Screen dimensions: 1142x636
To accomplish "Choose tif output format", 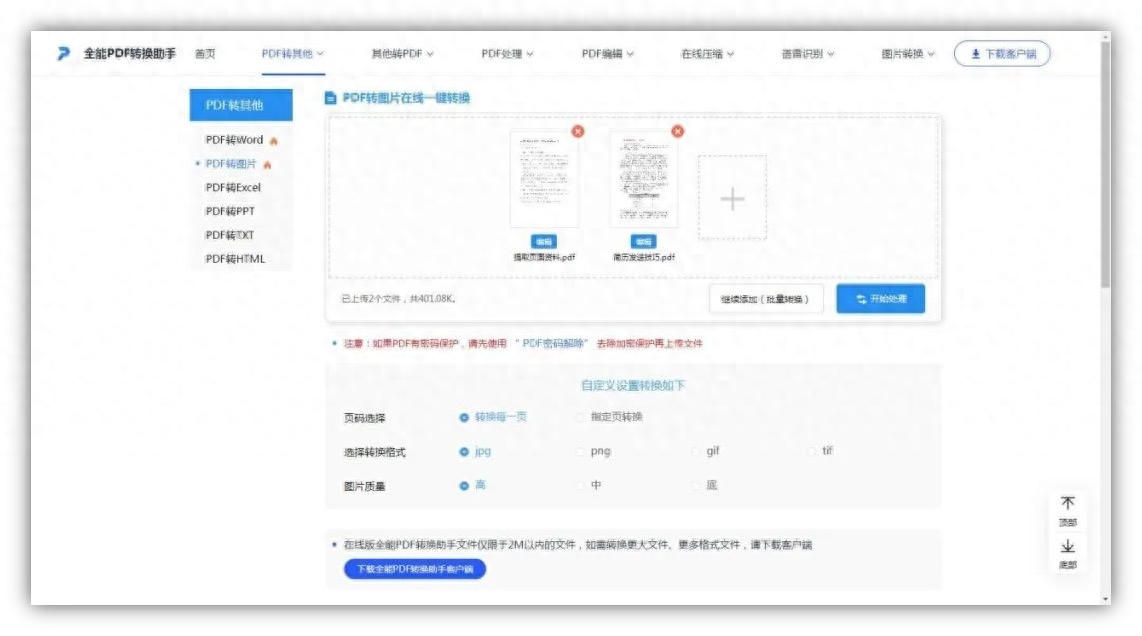I will (812, 452).
